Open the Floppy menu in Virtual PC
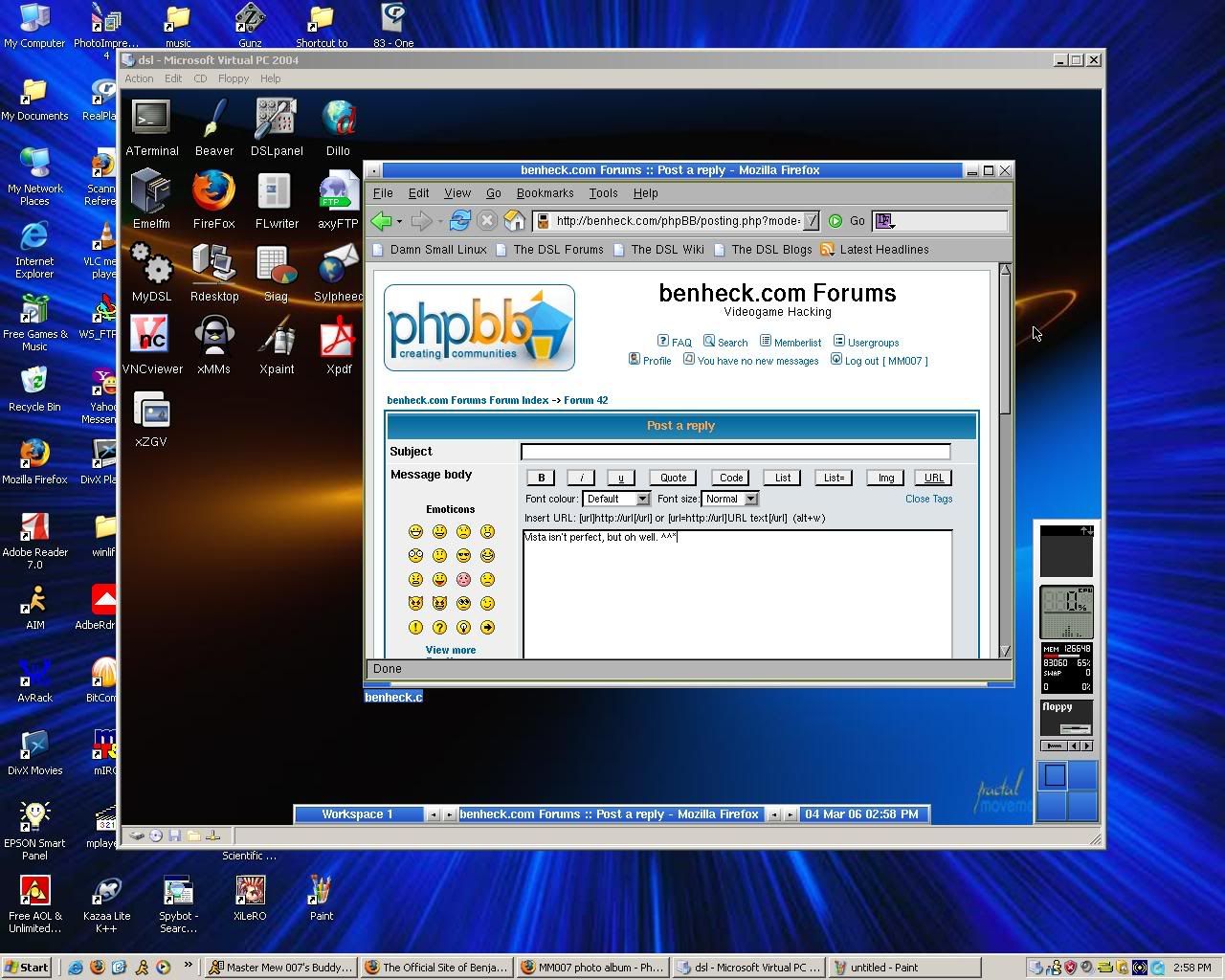 point(233,78)
